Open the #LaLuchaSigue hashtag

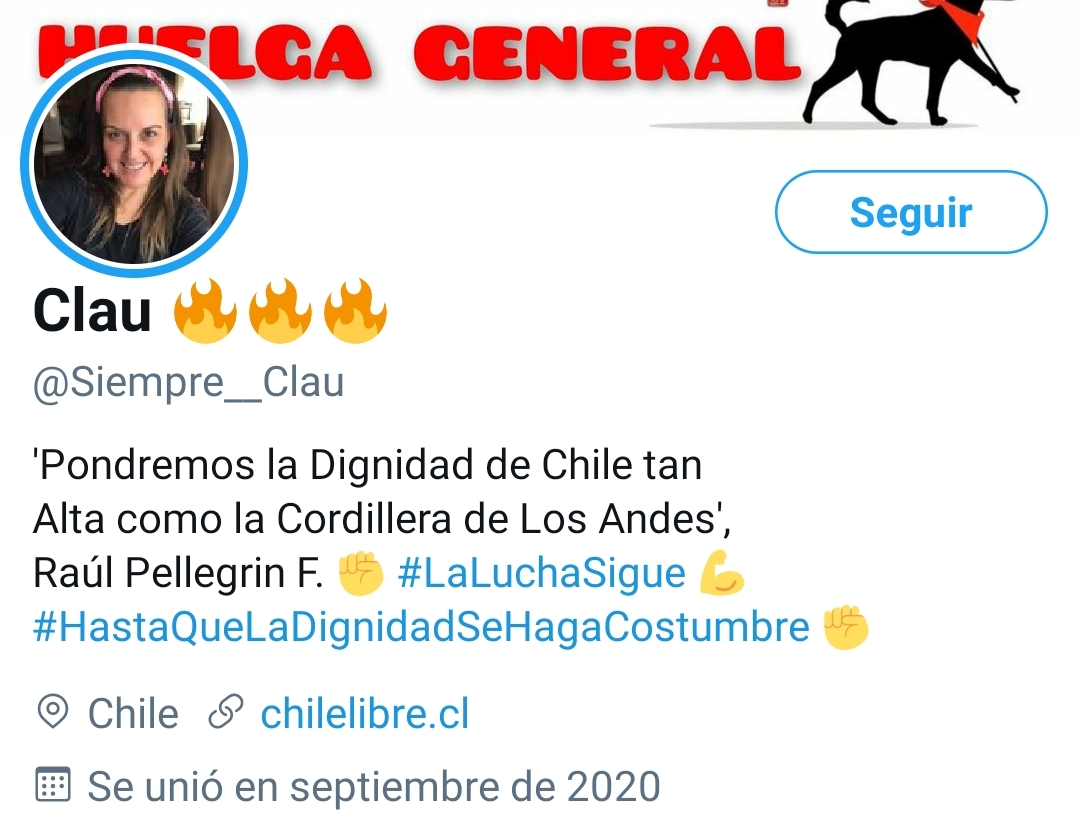542,573
